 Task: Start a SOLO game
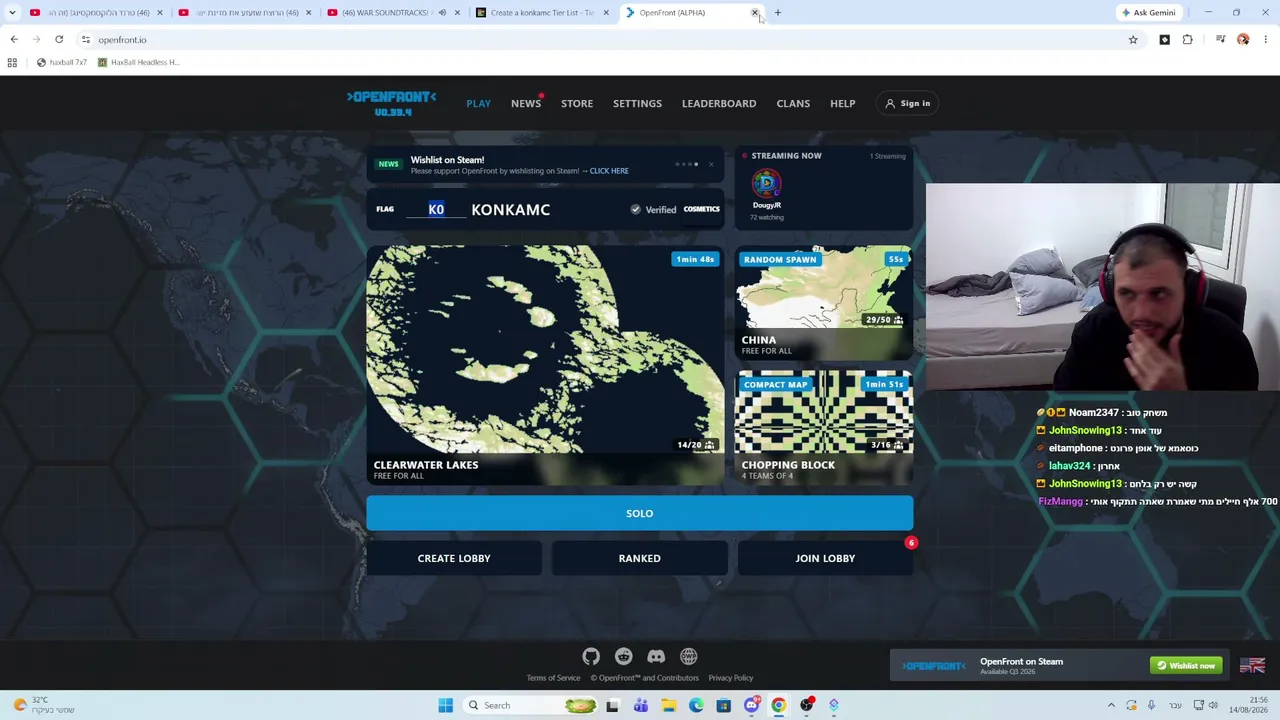click(639, 513)
